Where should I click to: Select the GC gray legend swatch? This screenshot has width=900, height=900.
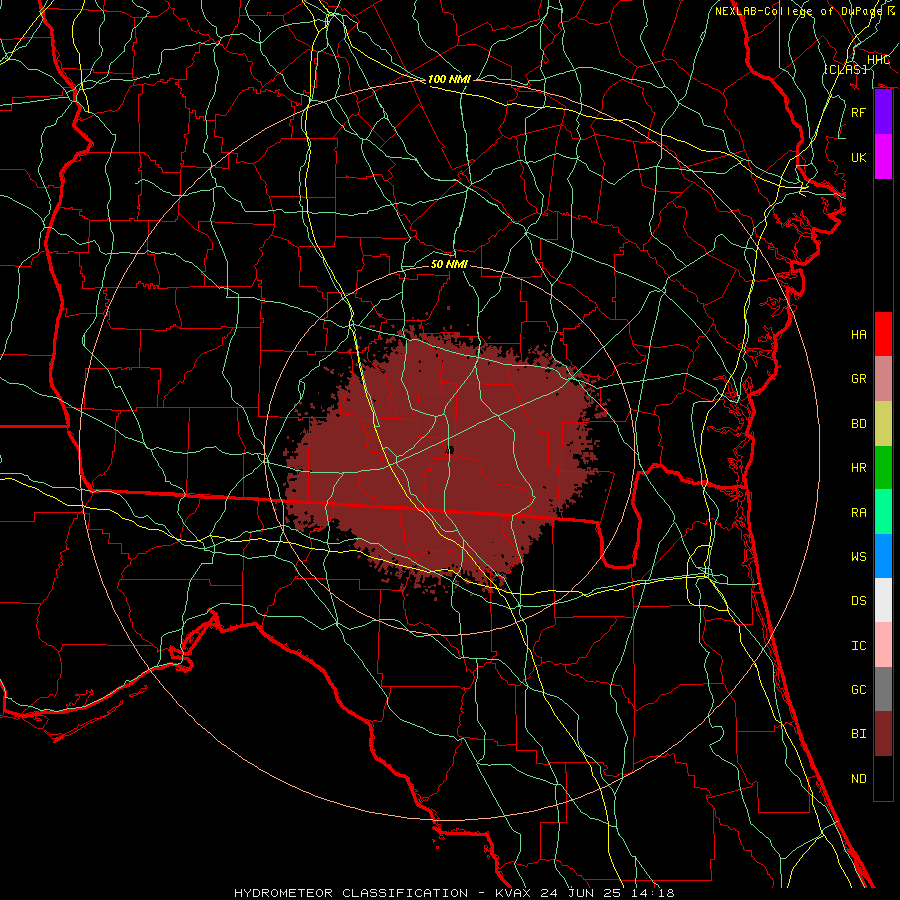(x=883, y=689)
